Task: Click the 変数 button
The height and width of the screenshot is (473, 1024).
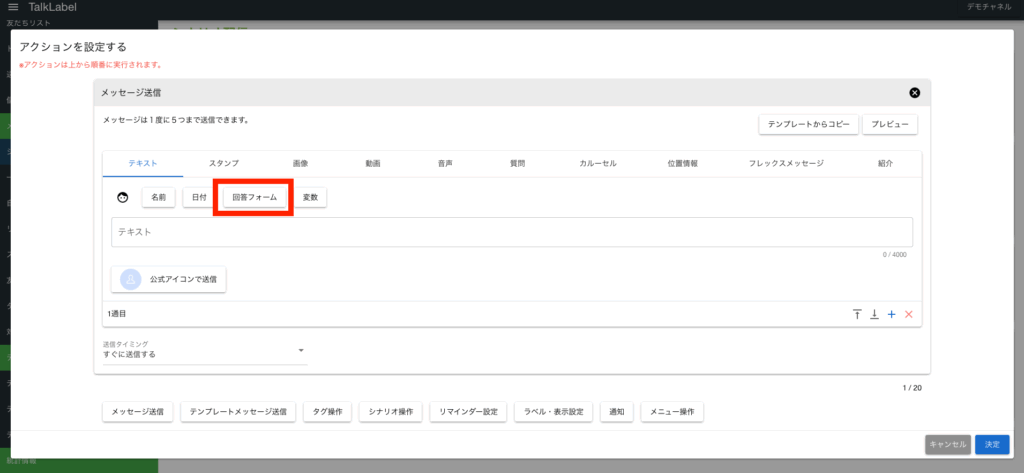Action: [309, 198]
